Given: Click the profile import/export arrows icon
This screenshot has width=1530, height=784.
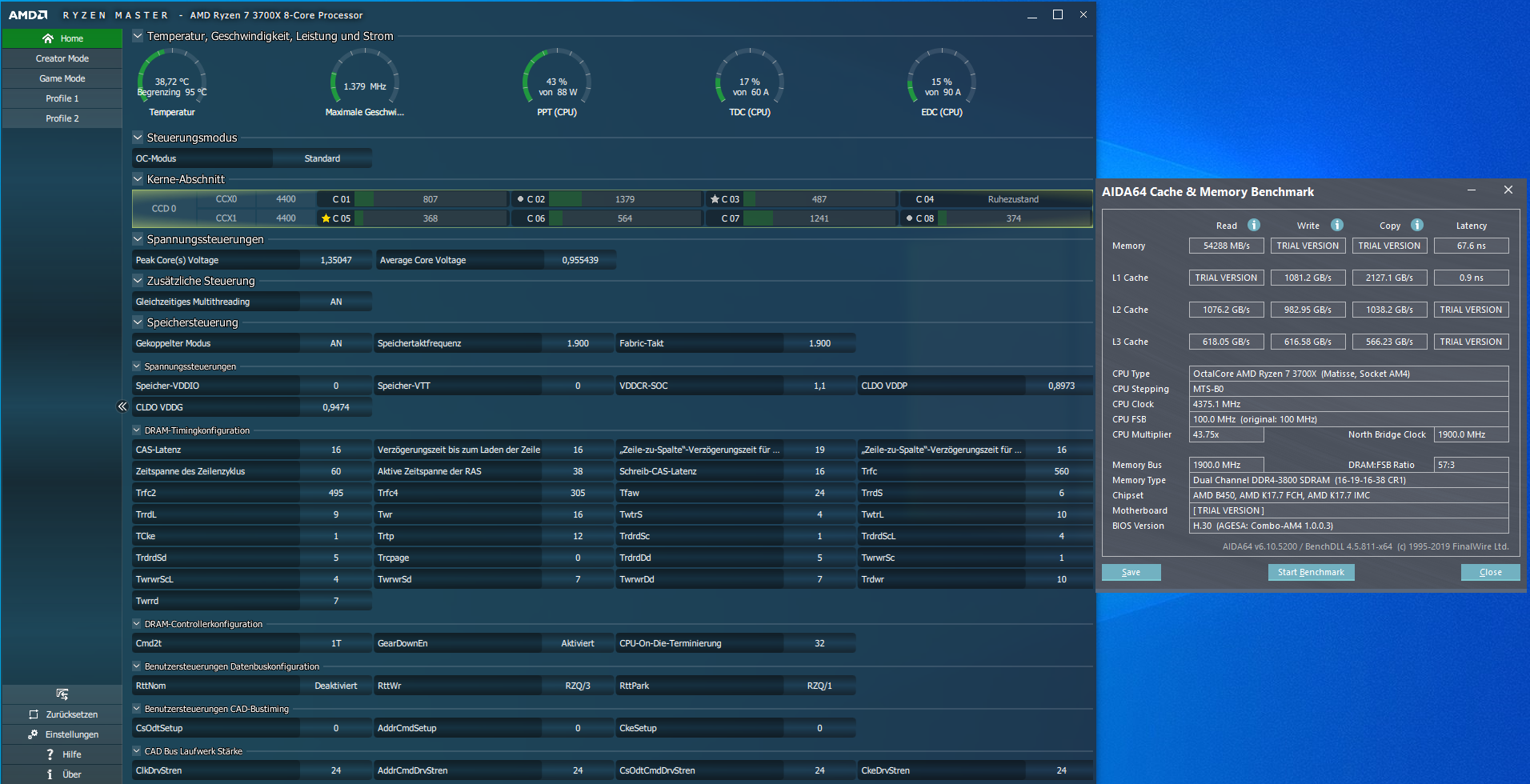Looking at the screenshot, I should coord(62,694).
